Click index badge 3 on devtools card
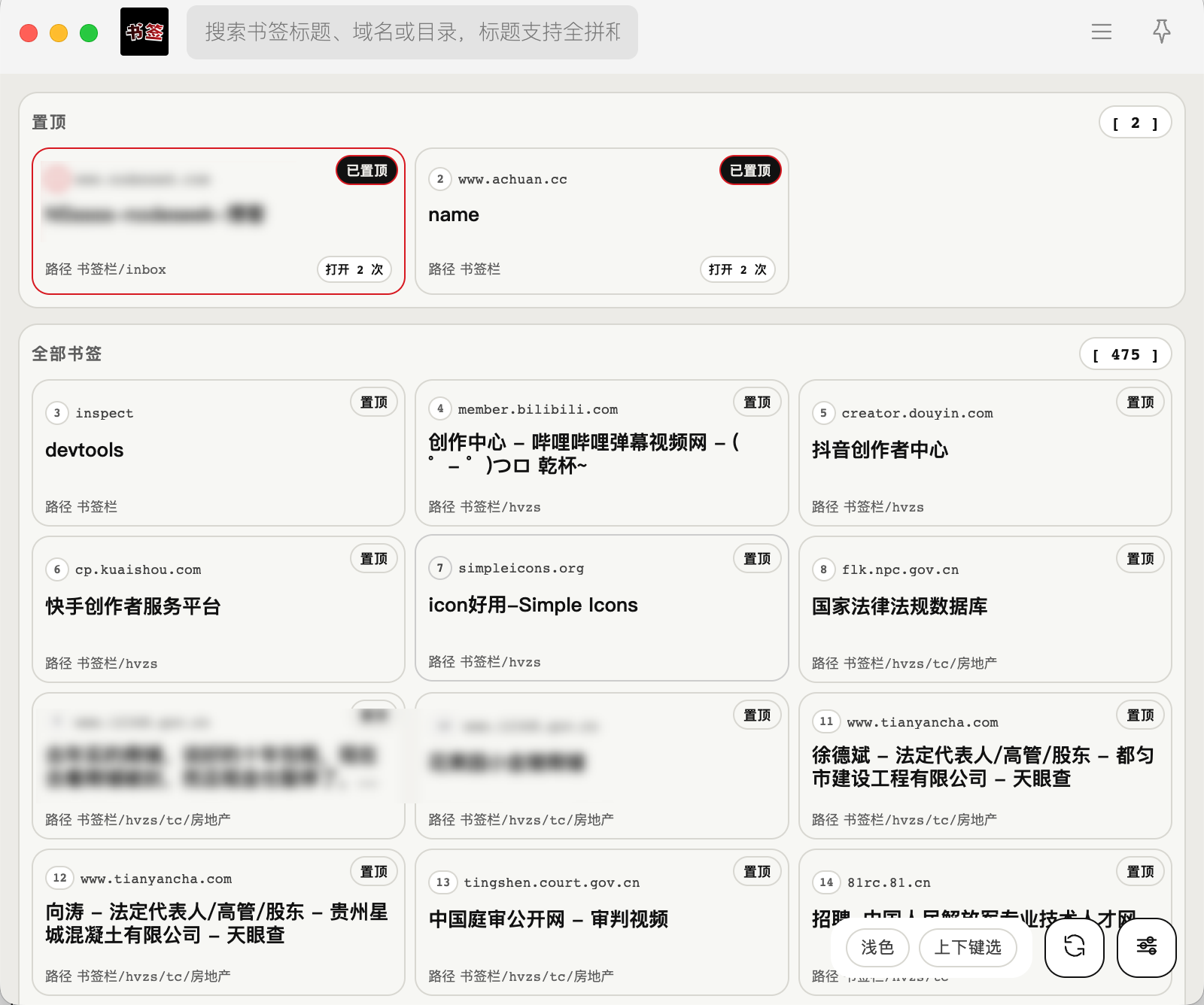1204x1005 pixels. pyautogui.click(x=57, y=413)
